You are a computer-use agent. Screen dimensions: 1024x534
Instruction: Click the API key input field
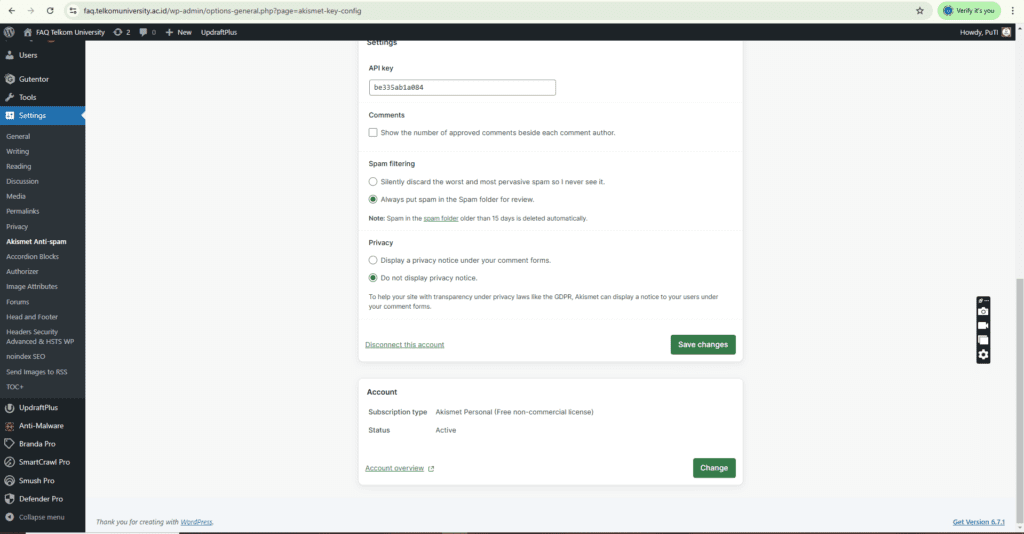click(x=462, y=87)
